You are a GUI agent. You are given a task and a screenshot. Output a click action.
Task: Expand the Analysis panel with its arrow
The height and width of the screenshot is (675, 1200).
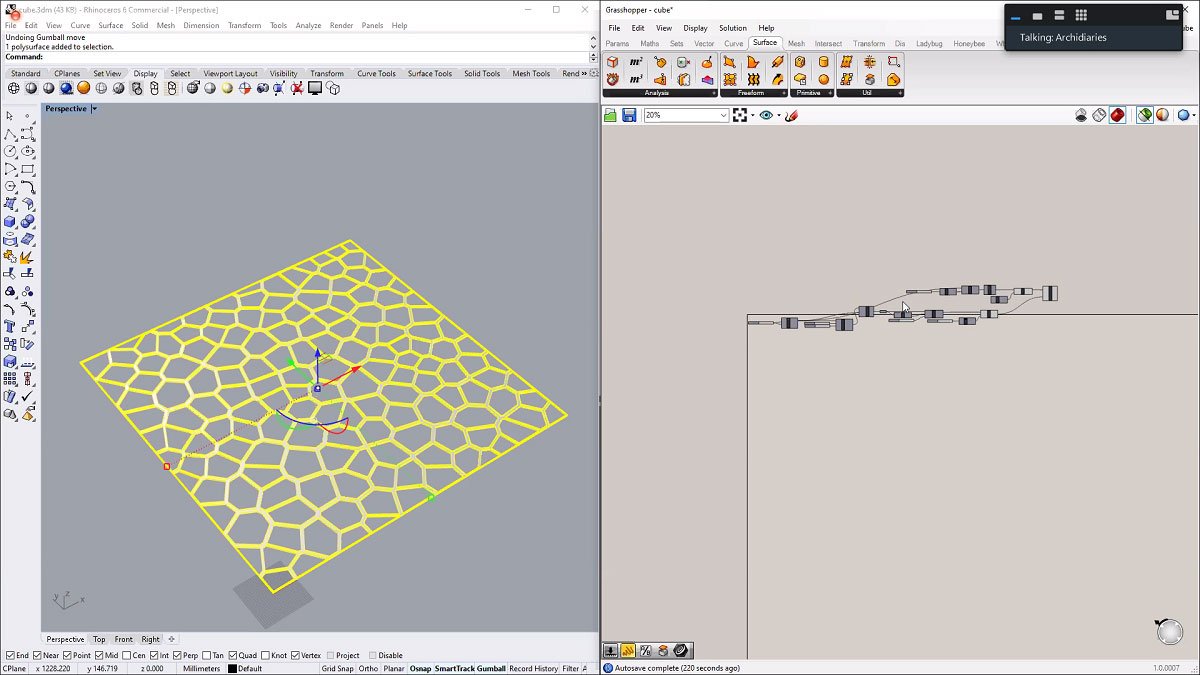(x=714, y=92)
